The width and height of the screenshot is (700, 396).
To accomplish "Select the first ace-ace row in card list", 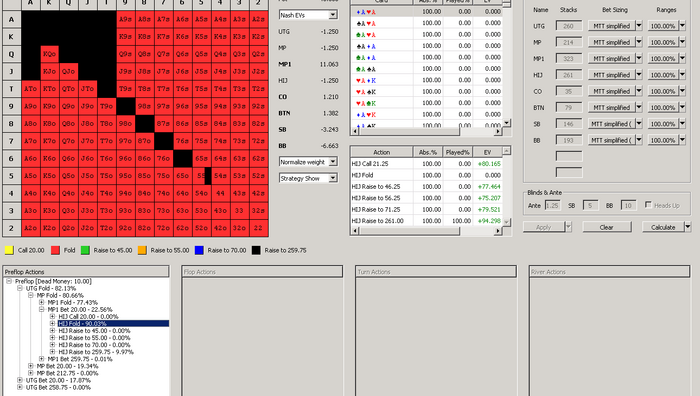I will tap(427, 12).
